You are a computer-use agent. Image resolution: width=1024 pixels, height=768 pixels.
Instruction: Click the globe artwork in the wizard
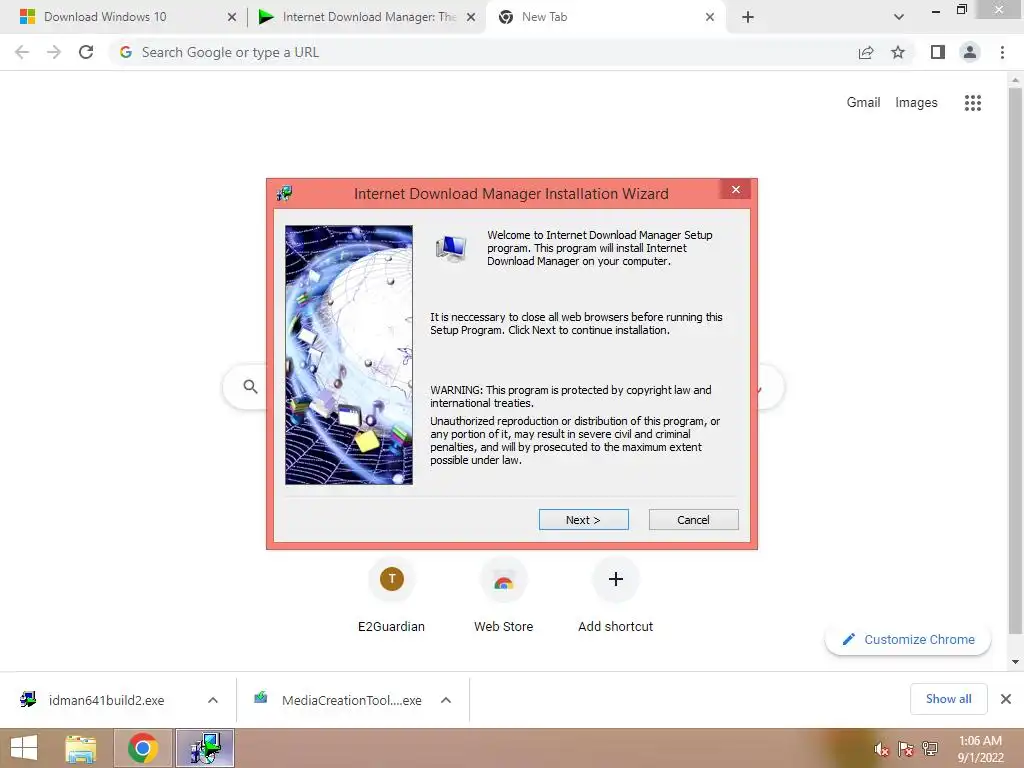(x=349, y=355)
